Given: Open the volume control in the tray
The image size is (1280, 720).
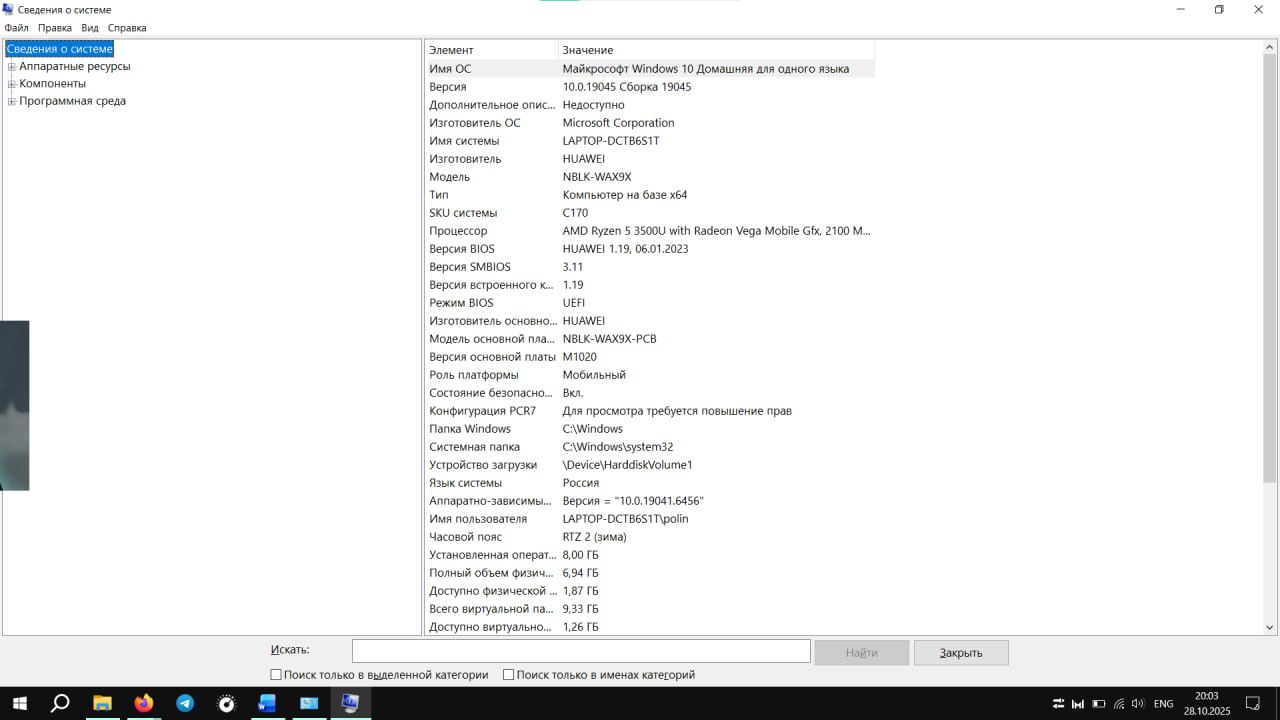Looking at the screenshot, I should [x=1137, y=704].
